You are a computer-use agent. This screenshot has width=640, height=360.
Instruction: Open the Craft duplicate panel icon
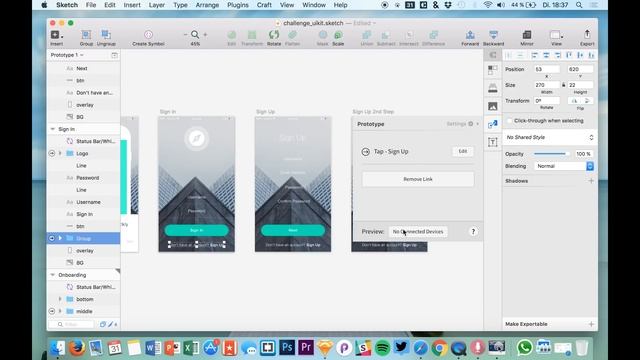(493, 70)
